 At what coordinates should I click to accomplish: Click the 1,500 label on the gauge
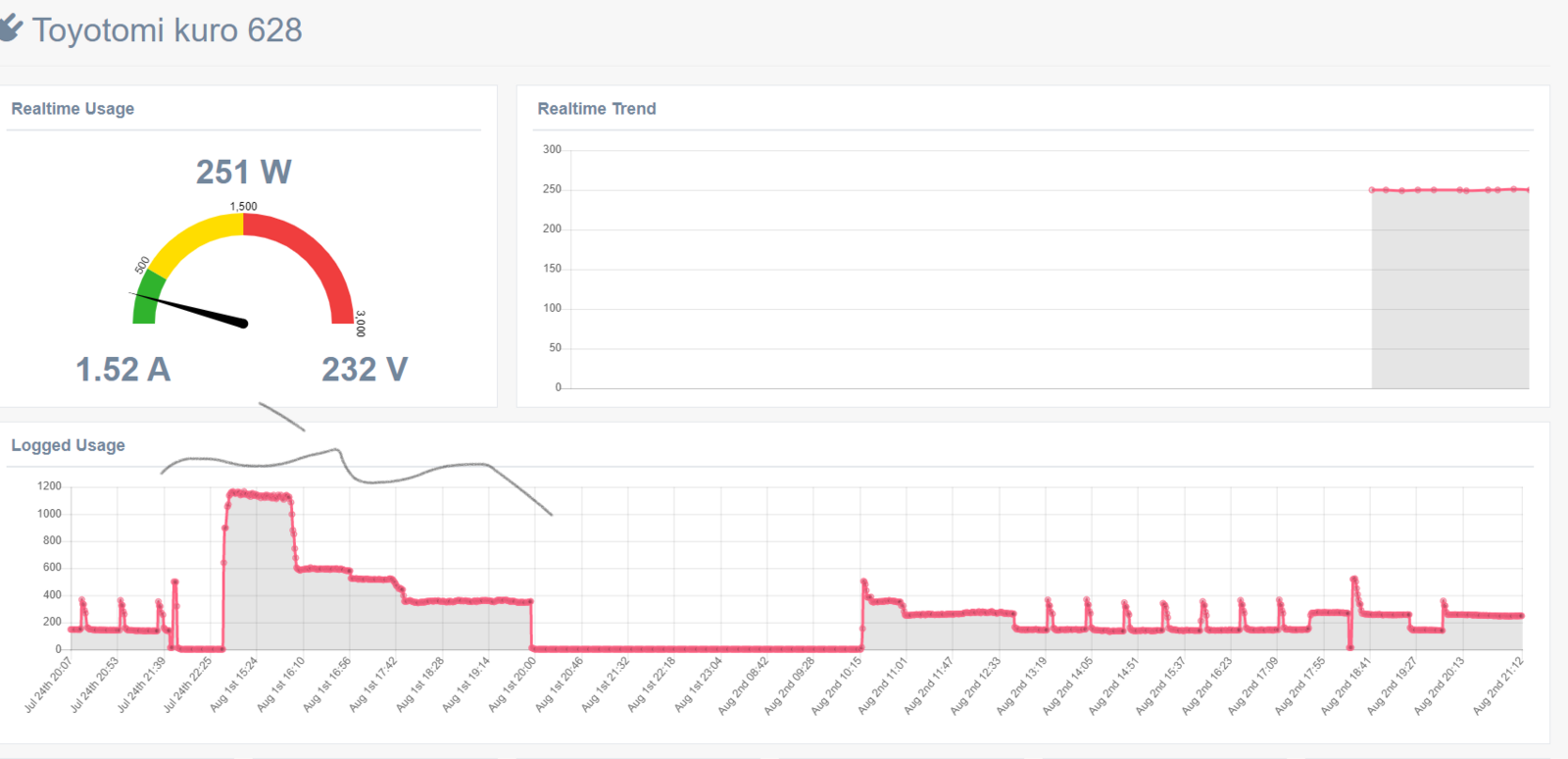coord(243,206)
